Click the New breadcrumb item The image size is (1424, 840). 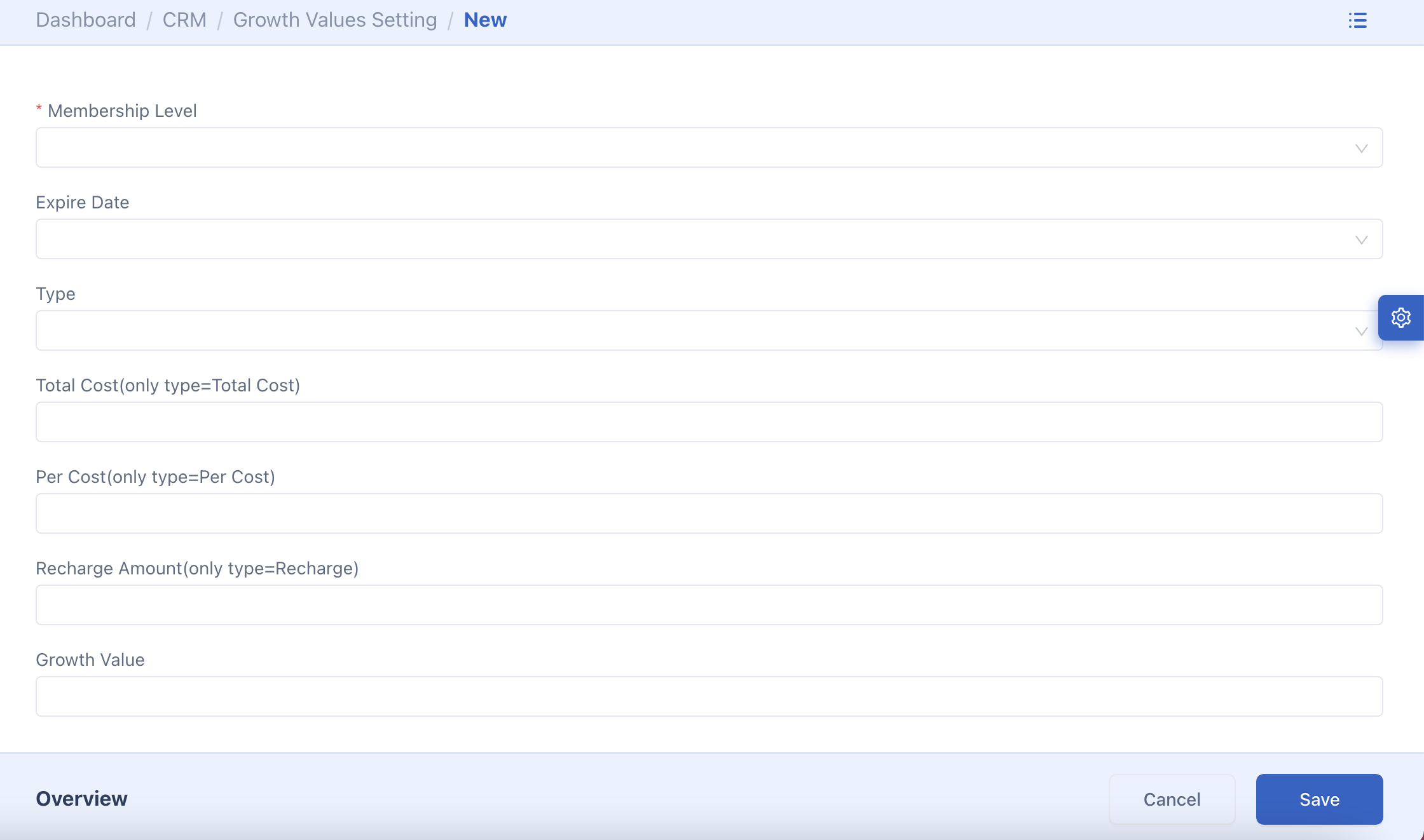pos(485,20)
